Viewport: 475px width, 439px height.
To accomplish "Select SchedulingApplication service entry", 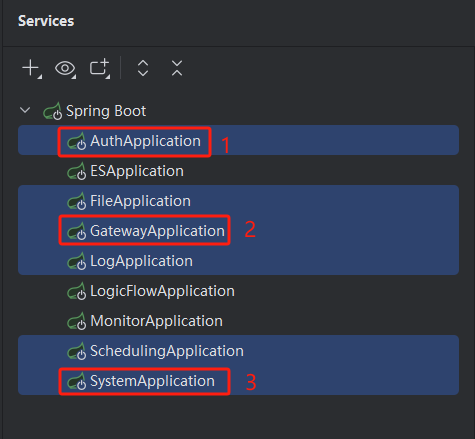I will point(238,351).
